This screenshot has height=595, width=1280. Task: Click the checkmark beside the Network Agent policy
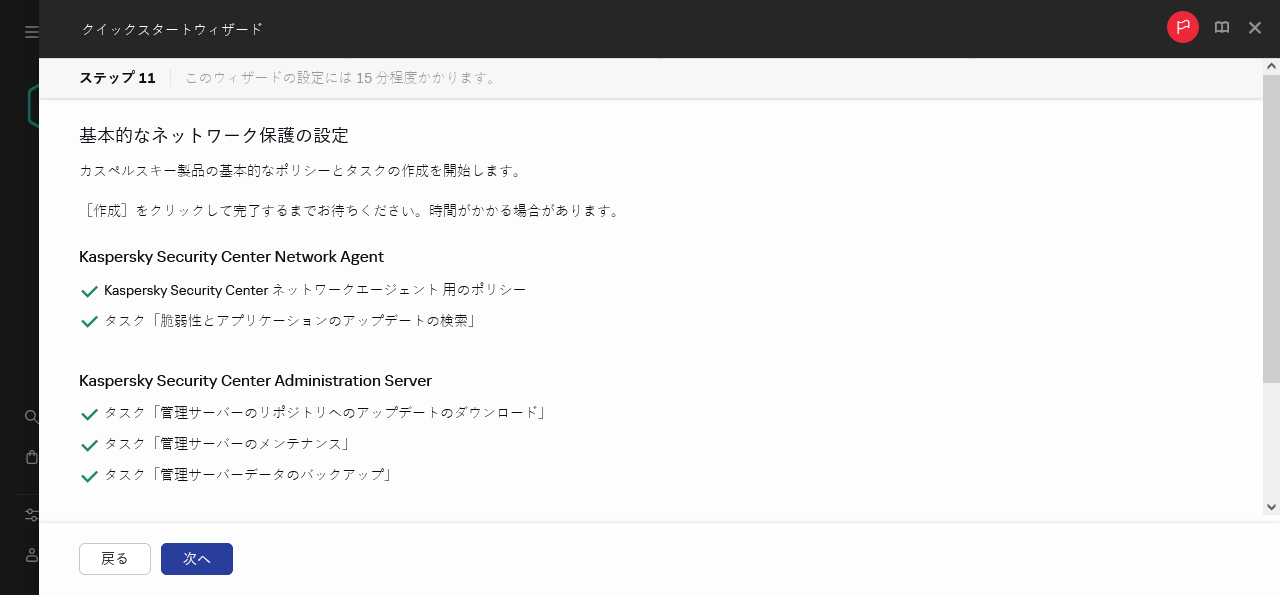pos(89,291)
